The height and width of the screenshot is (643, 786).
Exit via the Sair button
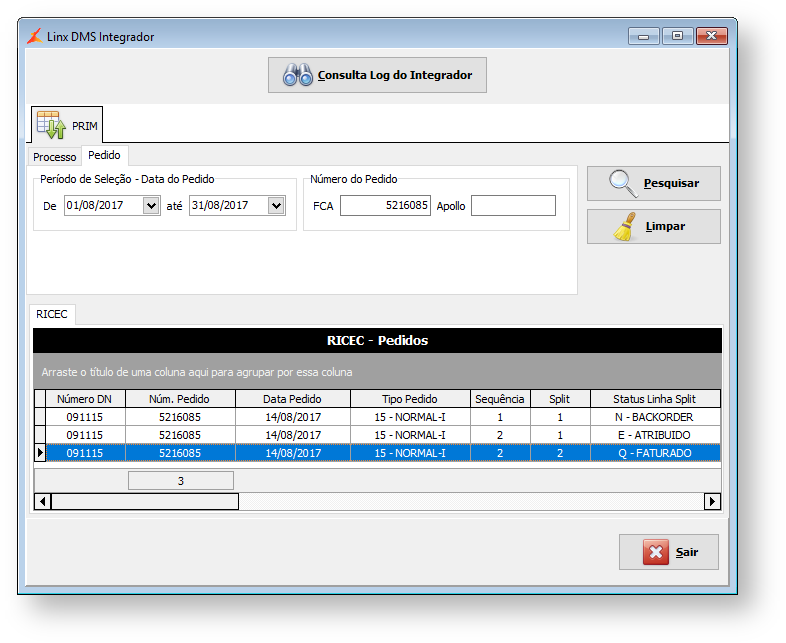pos(669,552)
